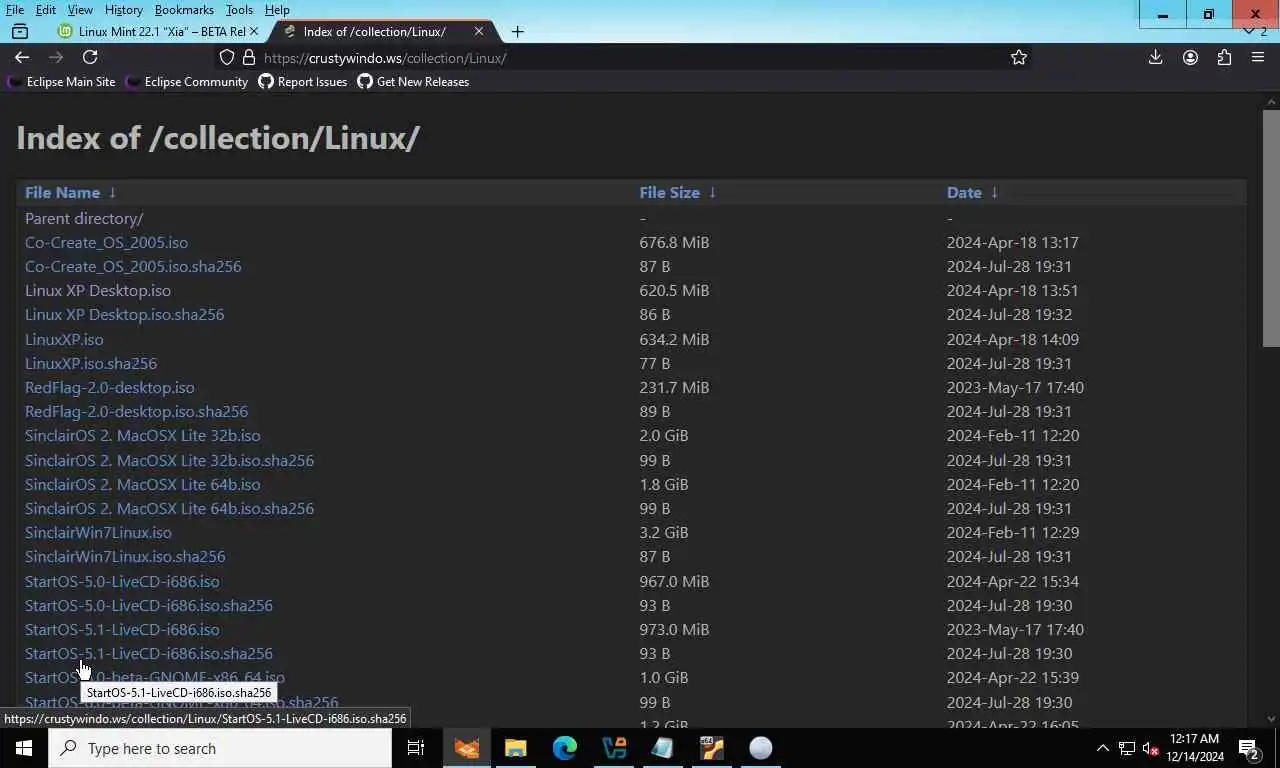Image resolution: width=1280 pixels, height=768 pixels.
Task: Open SinclairWin7Linux.iso.sha256 link
Action: (x=125, y=556)
